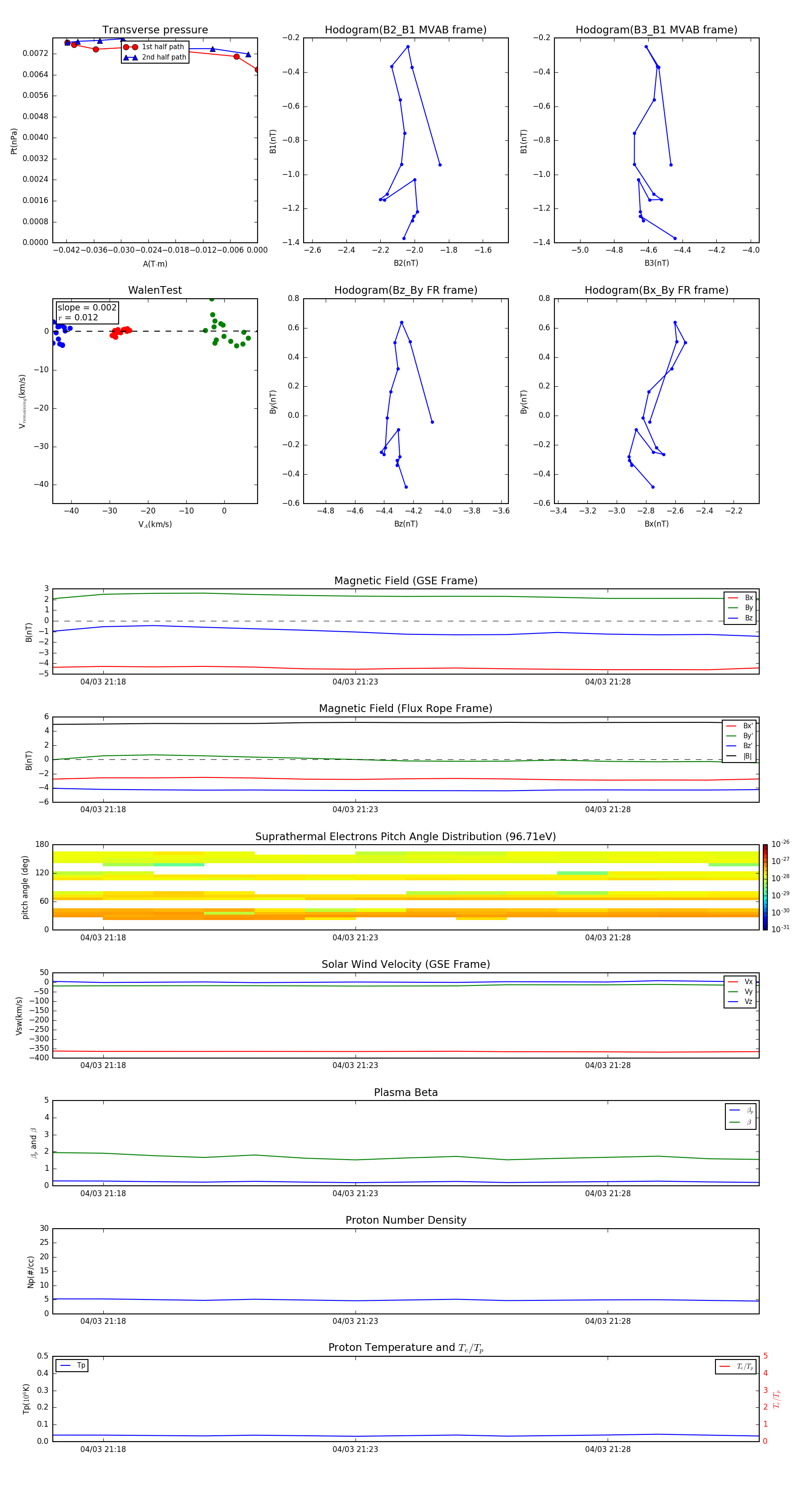This screenshot has height=1489, width=812.
Task: Click the 'Transverse pressure' plot title
Action: point(155,30)
